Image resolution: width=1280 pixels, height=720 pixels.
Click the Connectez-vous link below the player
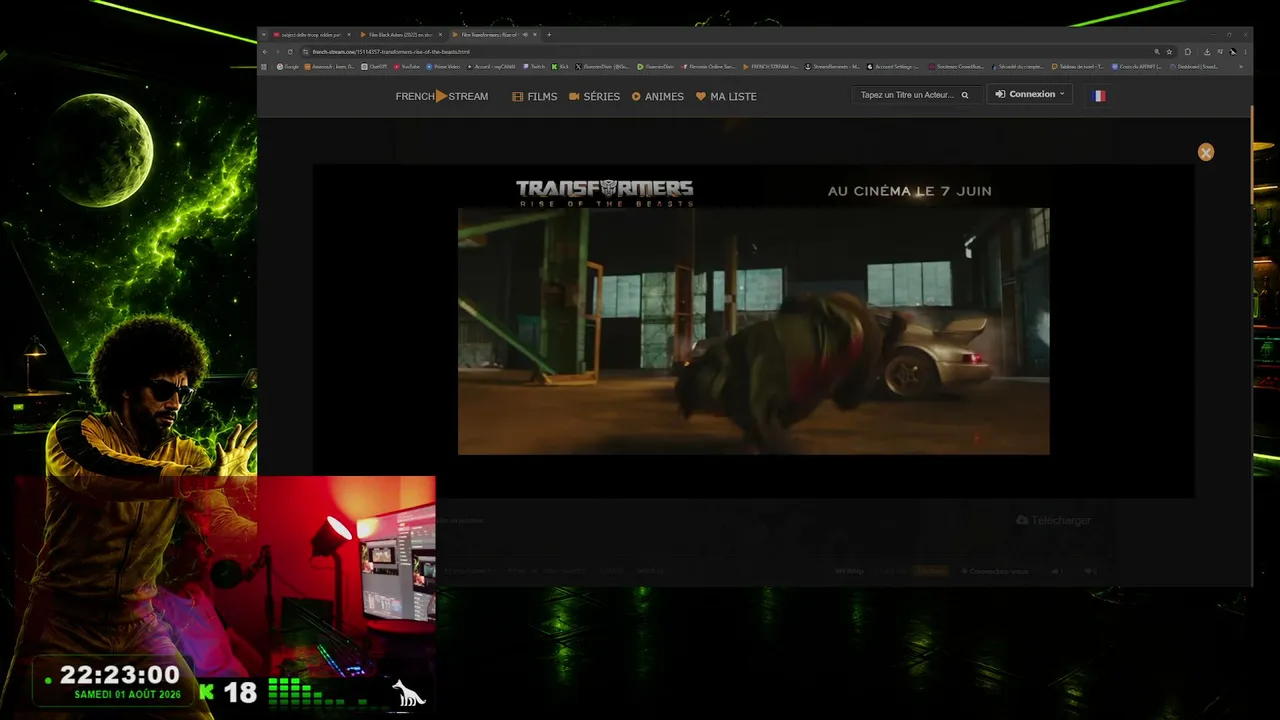pos(995,571)
